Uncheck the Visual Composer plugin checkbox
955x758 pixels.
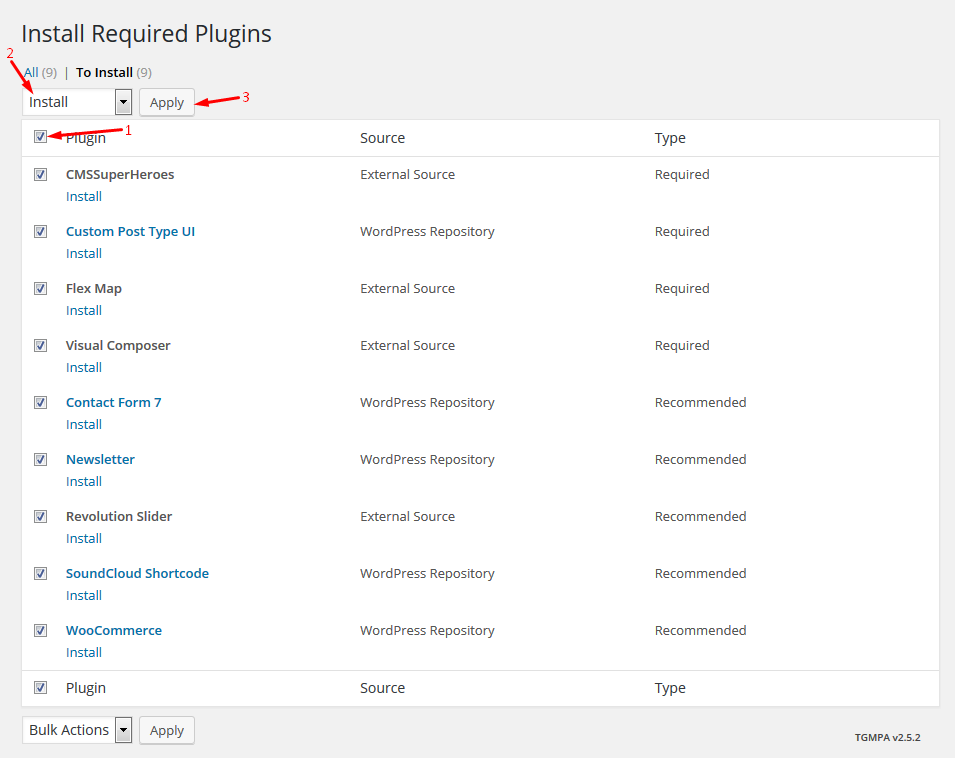click(x=40, y=346)
